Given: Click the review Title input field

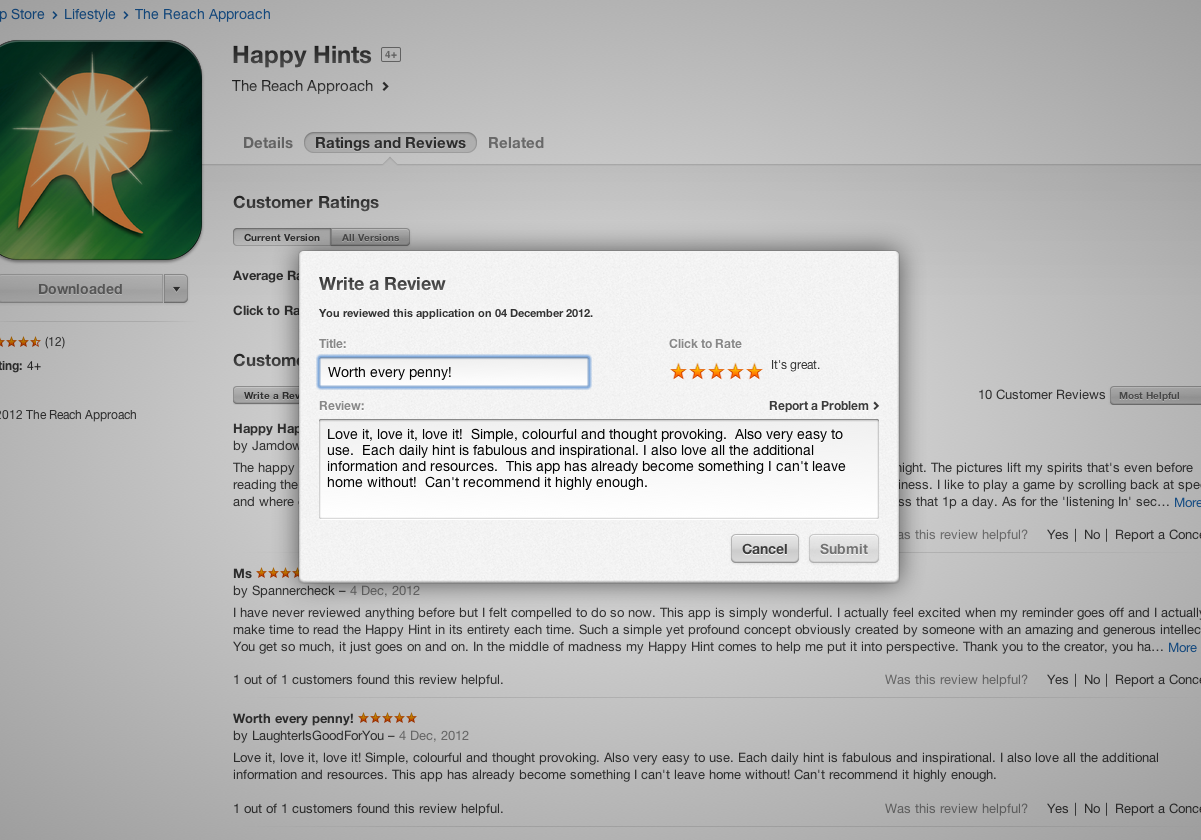Looking at the screenshot, I should pos(454,372).
